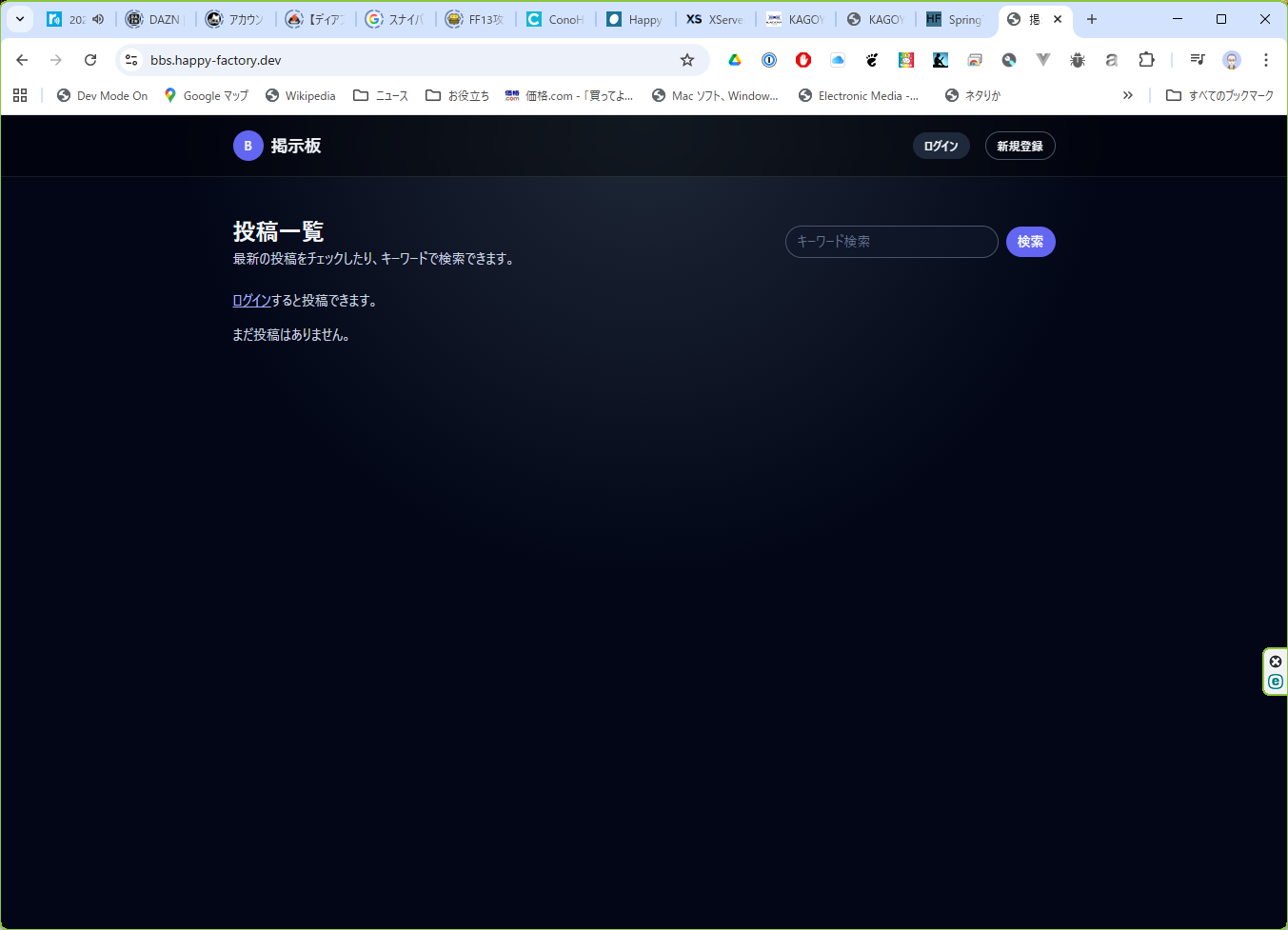The width and height of the screenshot is (1288, 930).
Task: Open the Chrome three-dot menu
Action: click(1266, 60)
